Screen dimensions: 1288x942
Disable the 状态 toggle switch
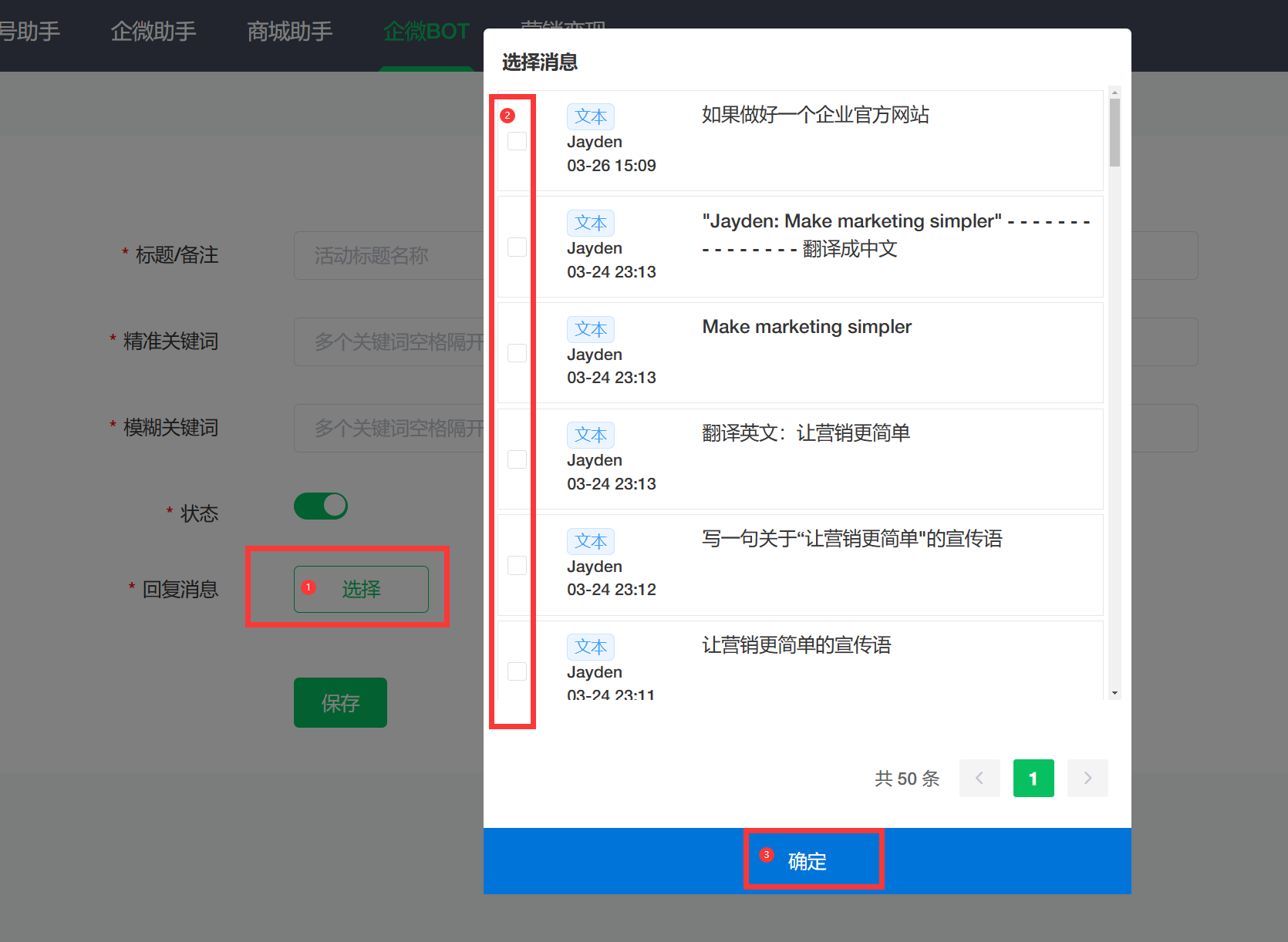click(321, 506)
